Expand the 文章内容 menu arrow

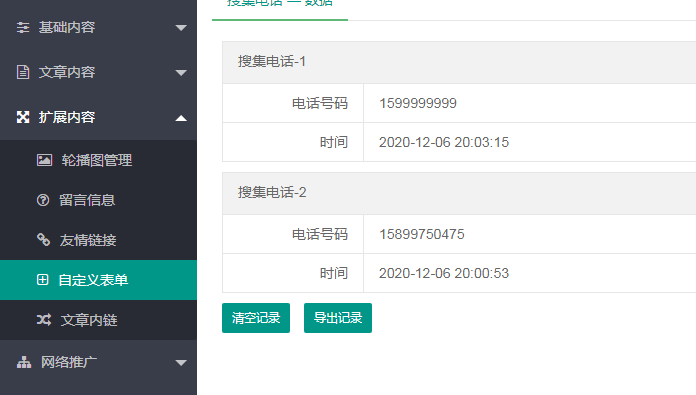[x=181, y=73]
